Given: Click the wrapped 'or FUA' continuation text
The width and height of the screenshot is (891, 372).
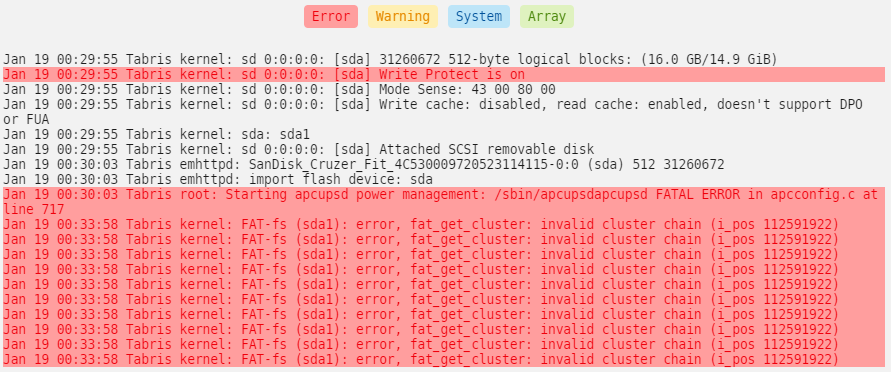Looking at the screenshot, I should pos(26,119).
